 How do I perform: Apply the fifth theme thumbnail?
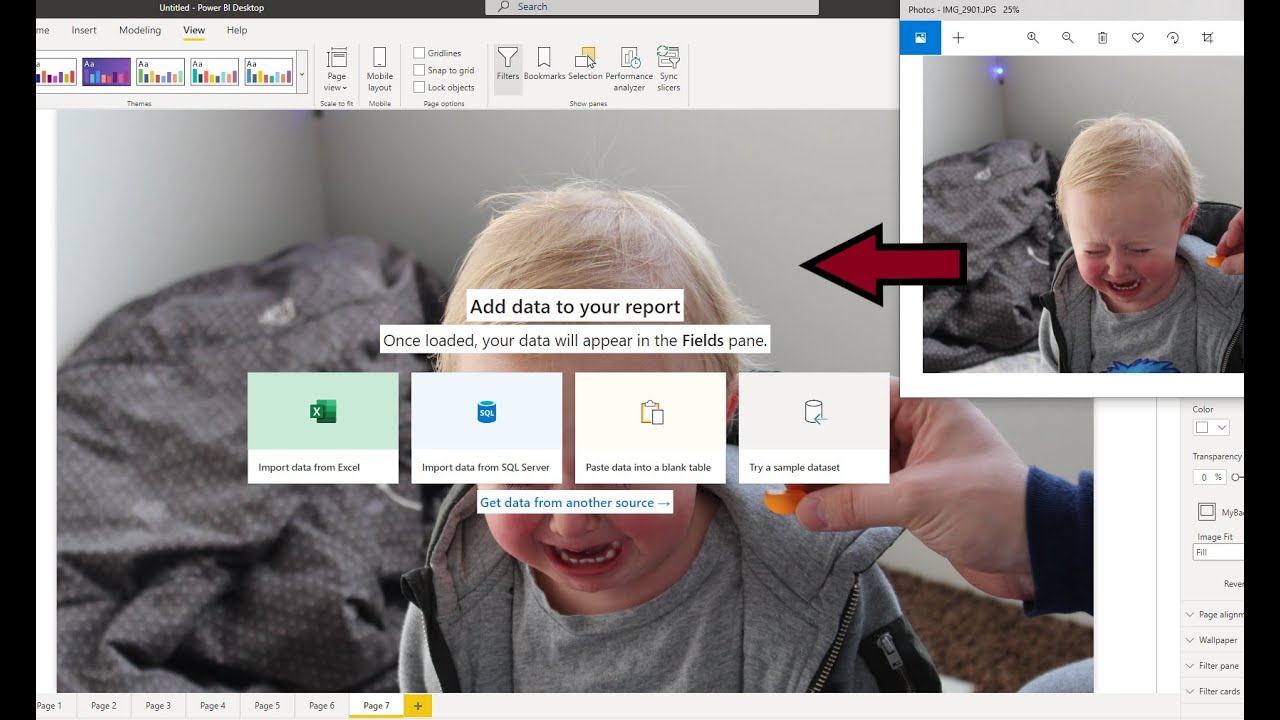[268, 72]
